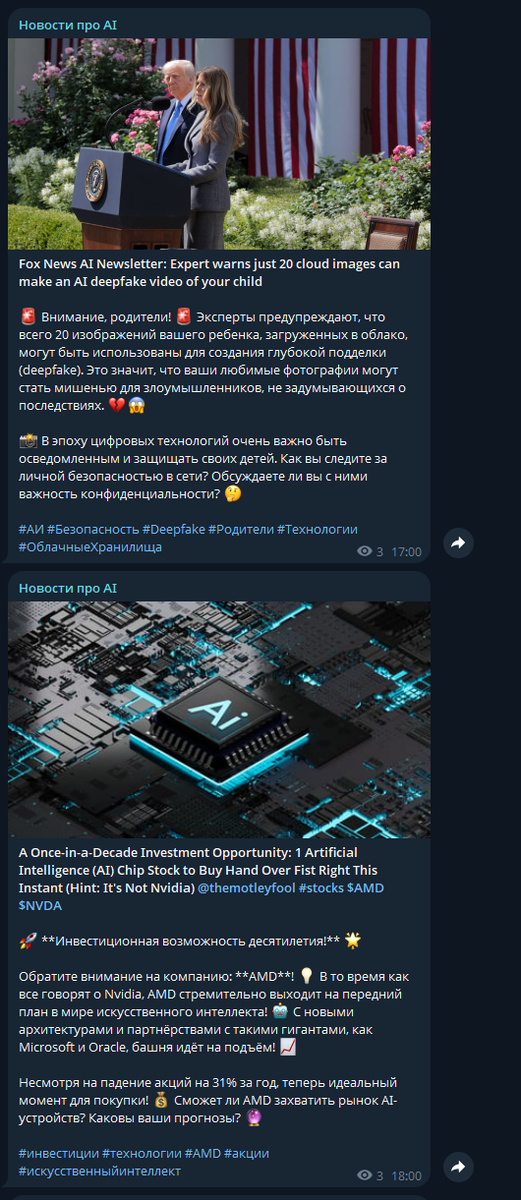This screenshot has height=1200, width=521.
Task: Click the 17:00 message timestamp
Action: pyautogui.click(x=406, y=552)
